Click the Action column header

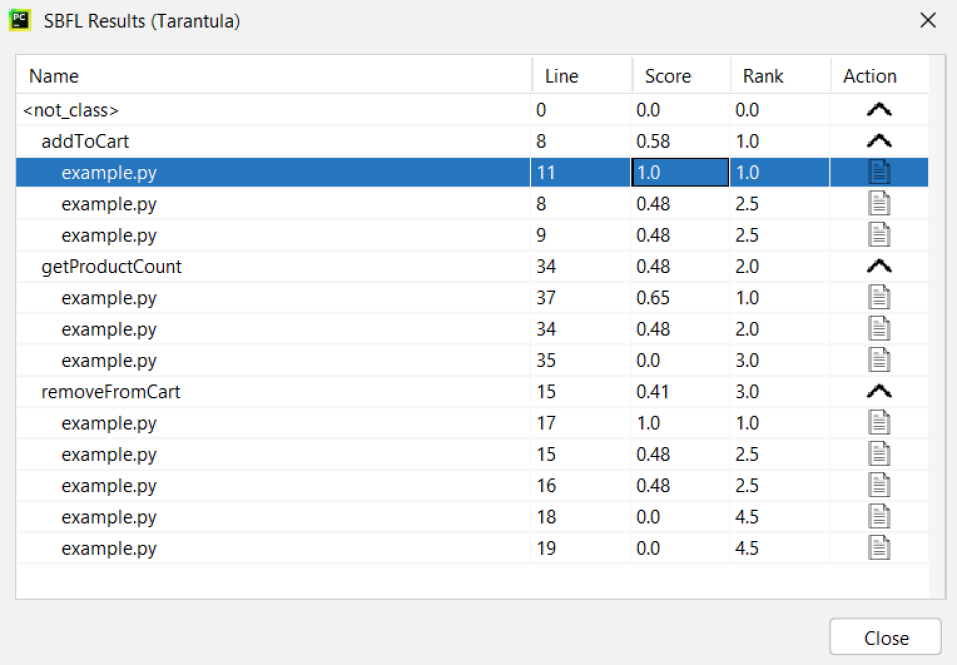click(880, 76)
